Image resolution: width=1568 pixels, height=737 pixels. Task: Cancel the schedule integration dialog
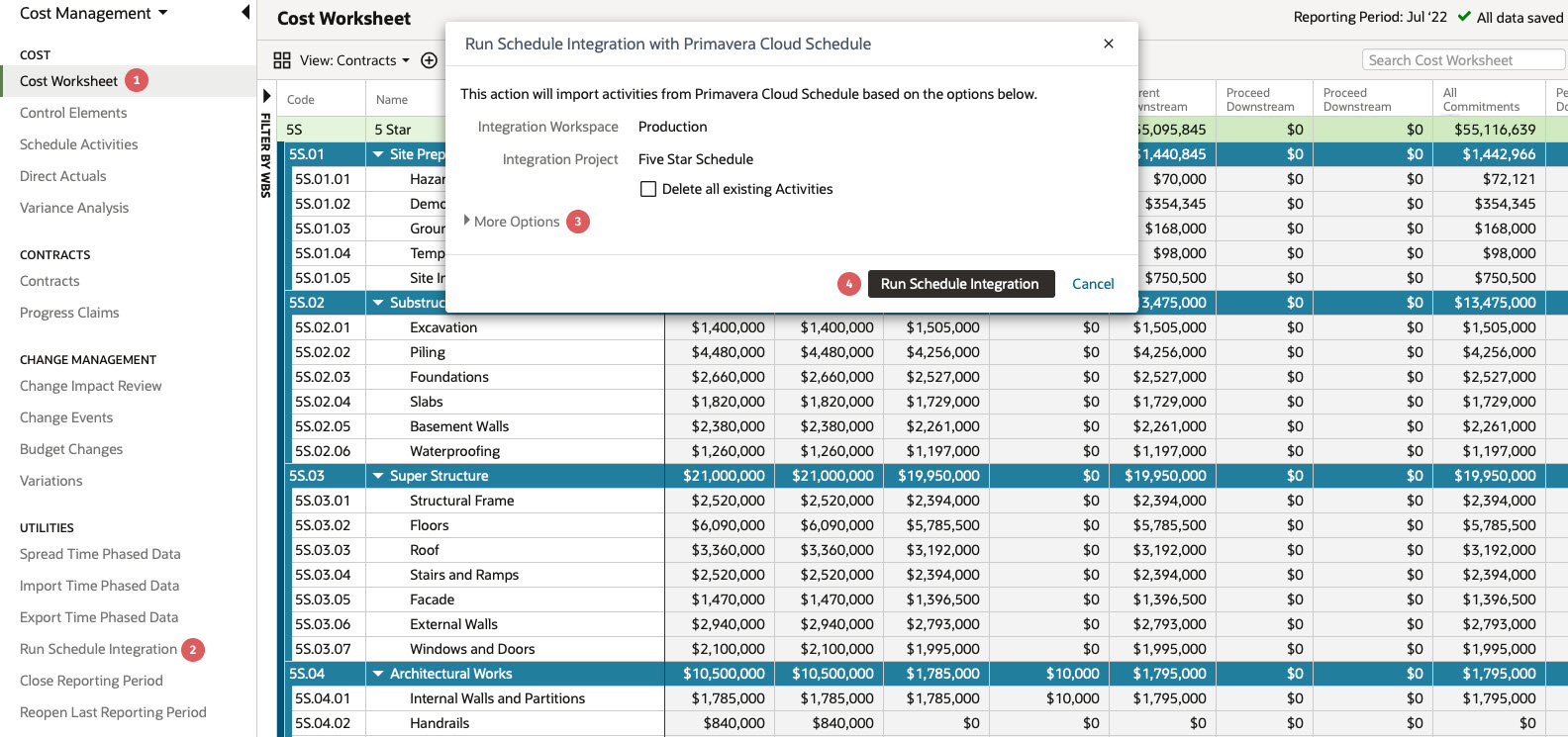tap(1093, 284)
